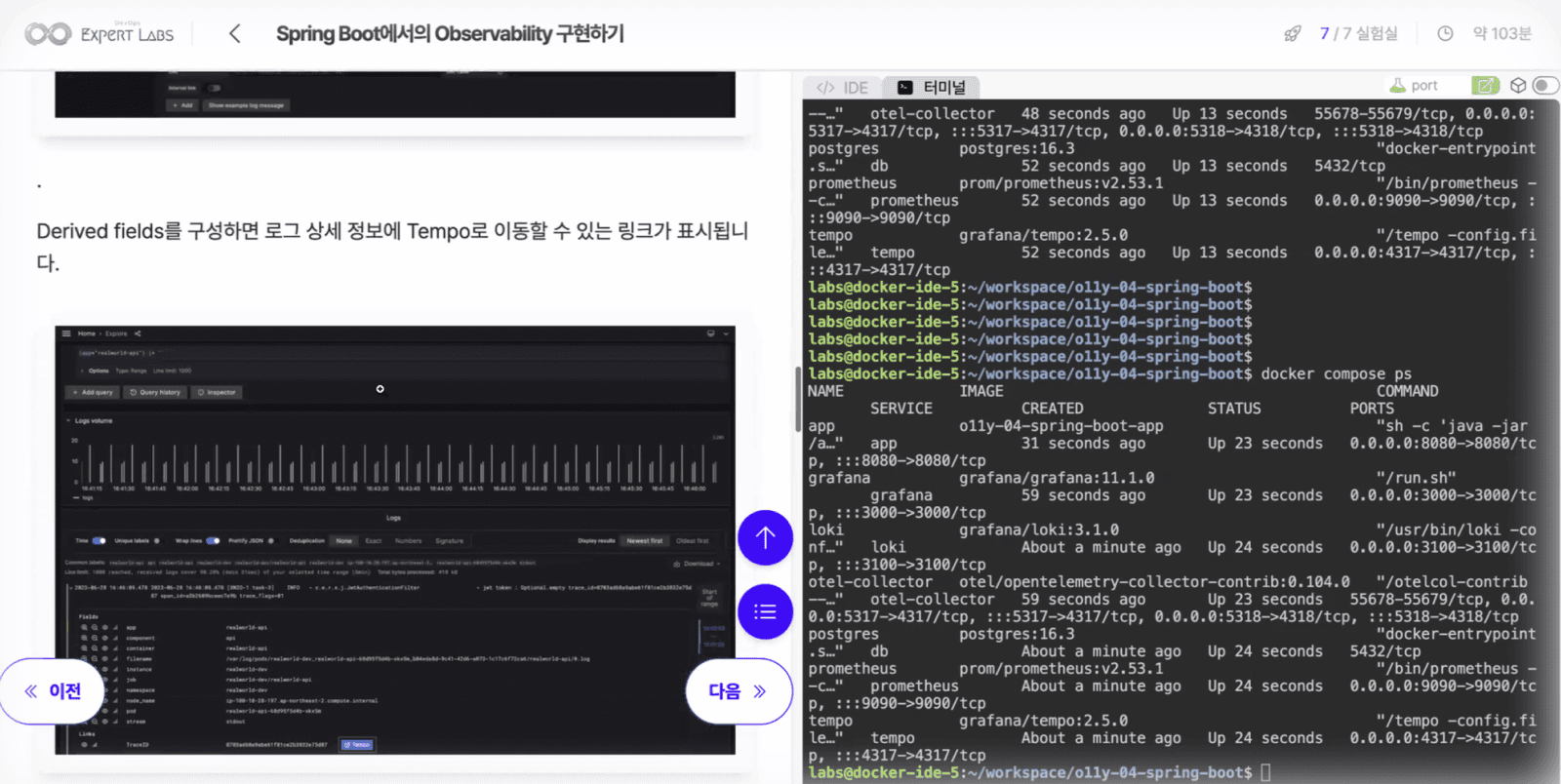The width and height of the screenshot is (1561, 784).
Task: Click the PORTS column header in terminal
Action: click(1372, 409)
